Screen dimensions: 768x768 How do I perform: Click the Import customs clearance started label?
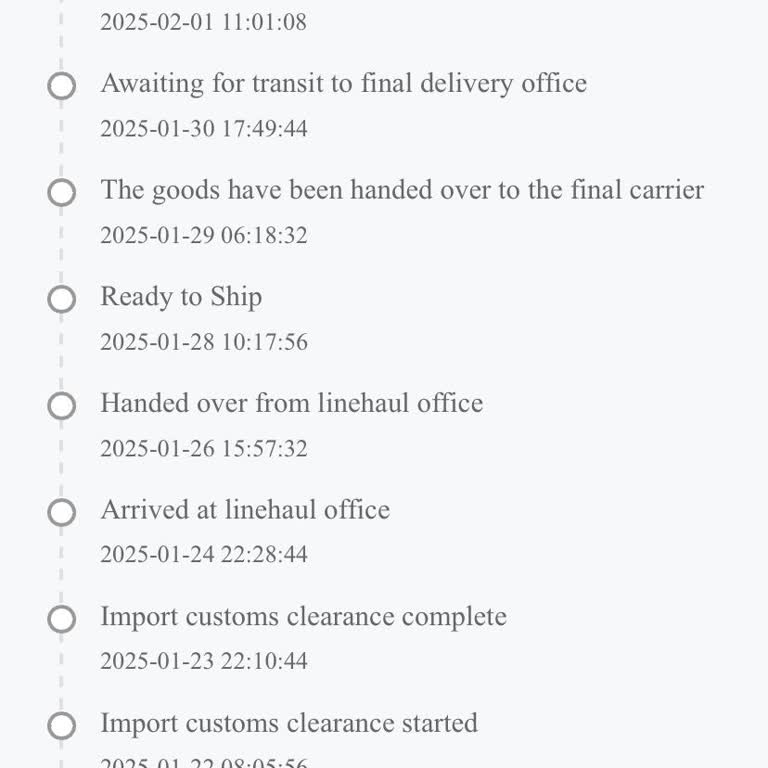[289, 723]
